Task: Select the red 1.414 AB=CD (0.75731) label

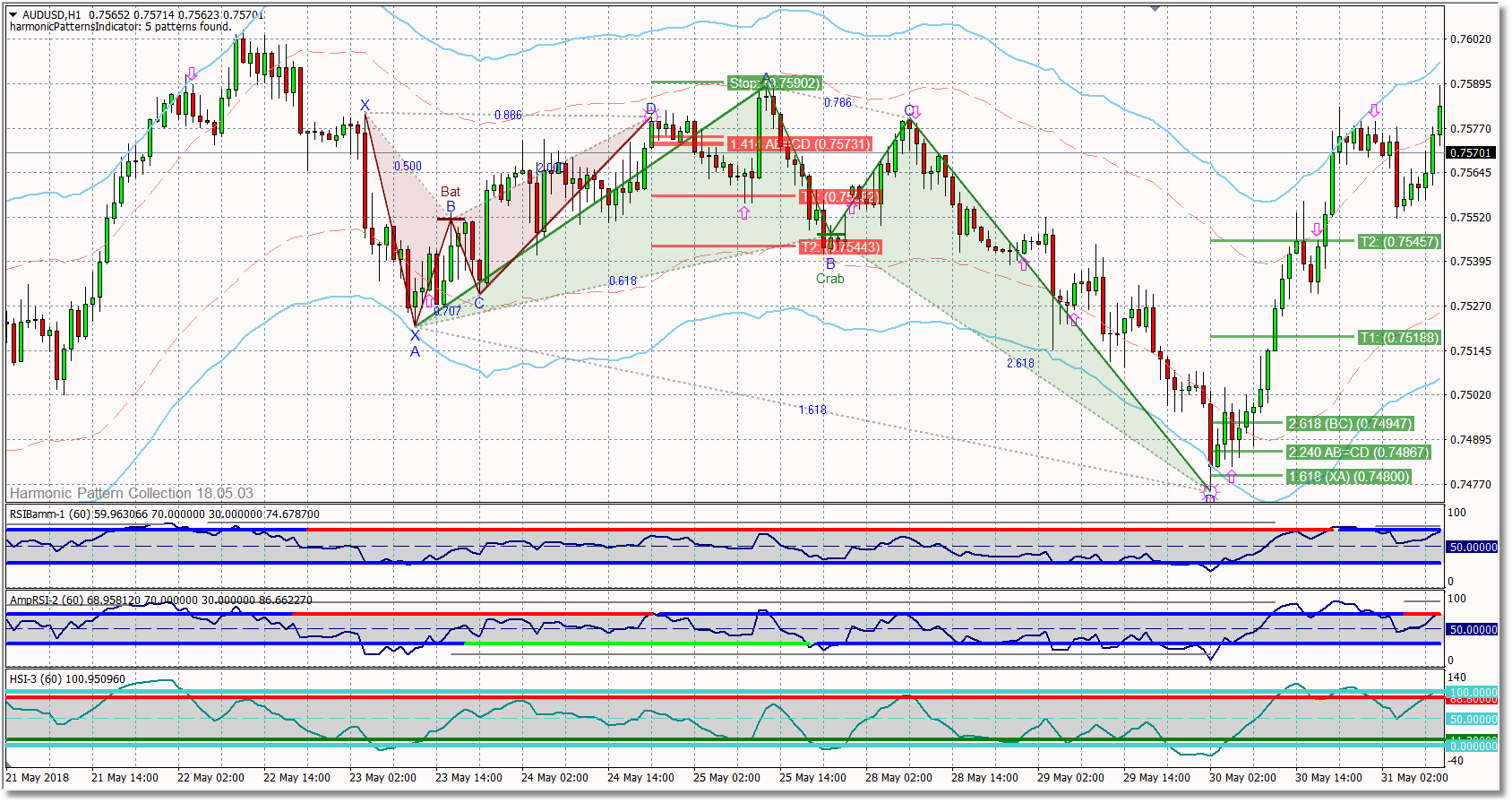Action: click(799, 144)
